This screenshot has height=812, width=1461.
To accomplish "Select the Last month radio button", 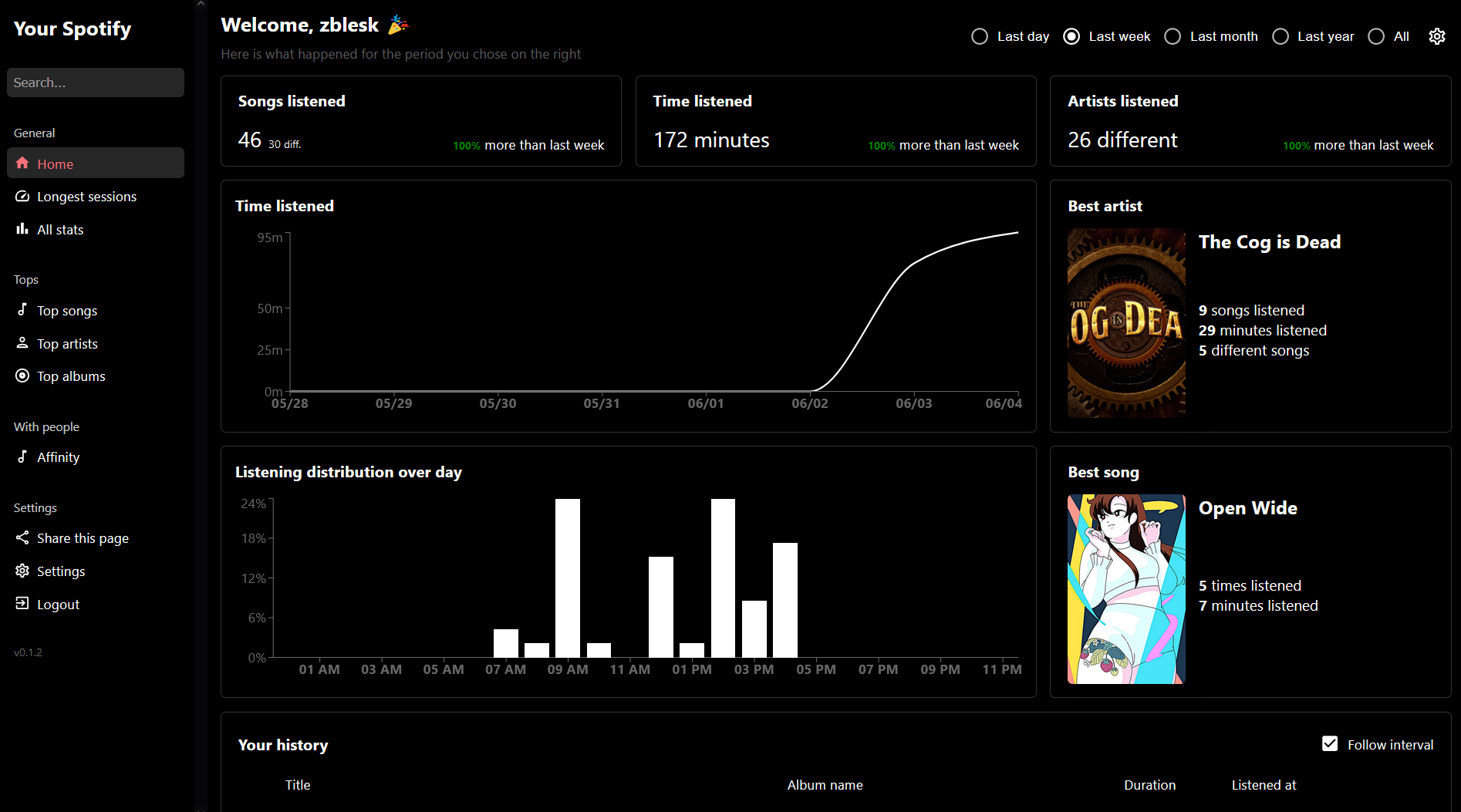I will 1173,36.
